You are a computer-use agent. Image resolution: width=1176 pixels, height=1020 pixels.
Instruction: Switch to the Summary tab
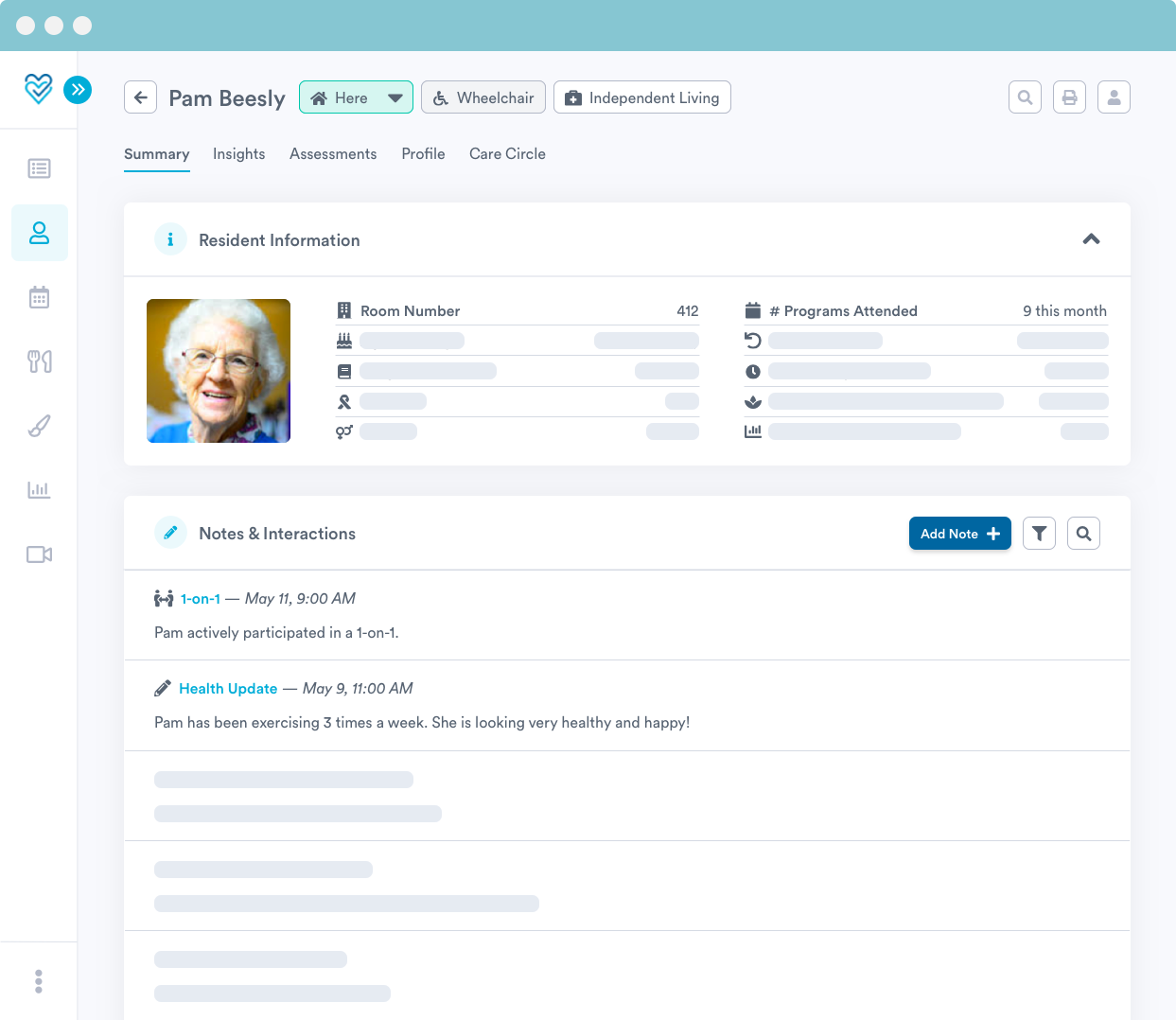coord(157,154)
